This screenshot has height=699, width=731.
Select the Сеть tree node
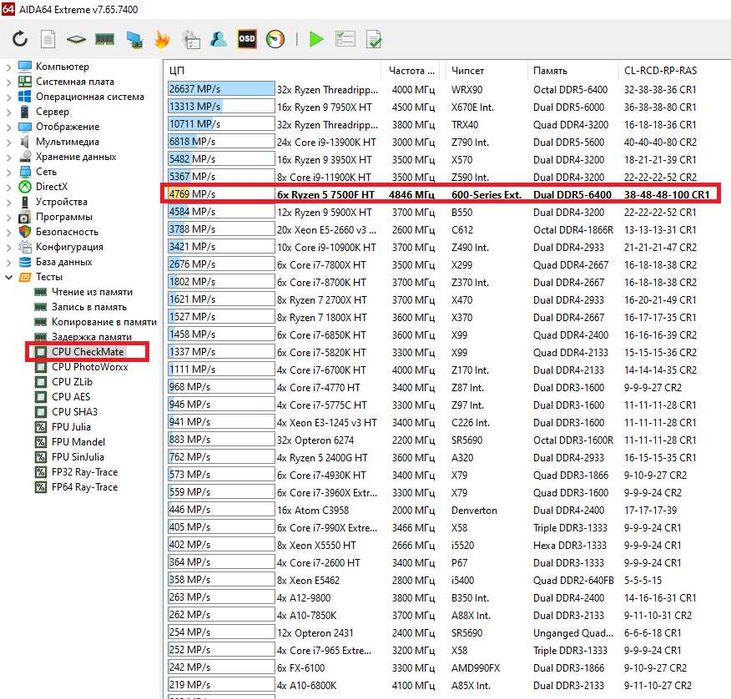click(46, 172)
